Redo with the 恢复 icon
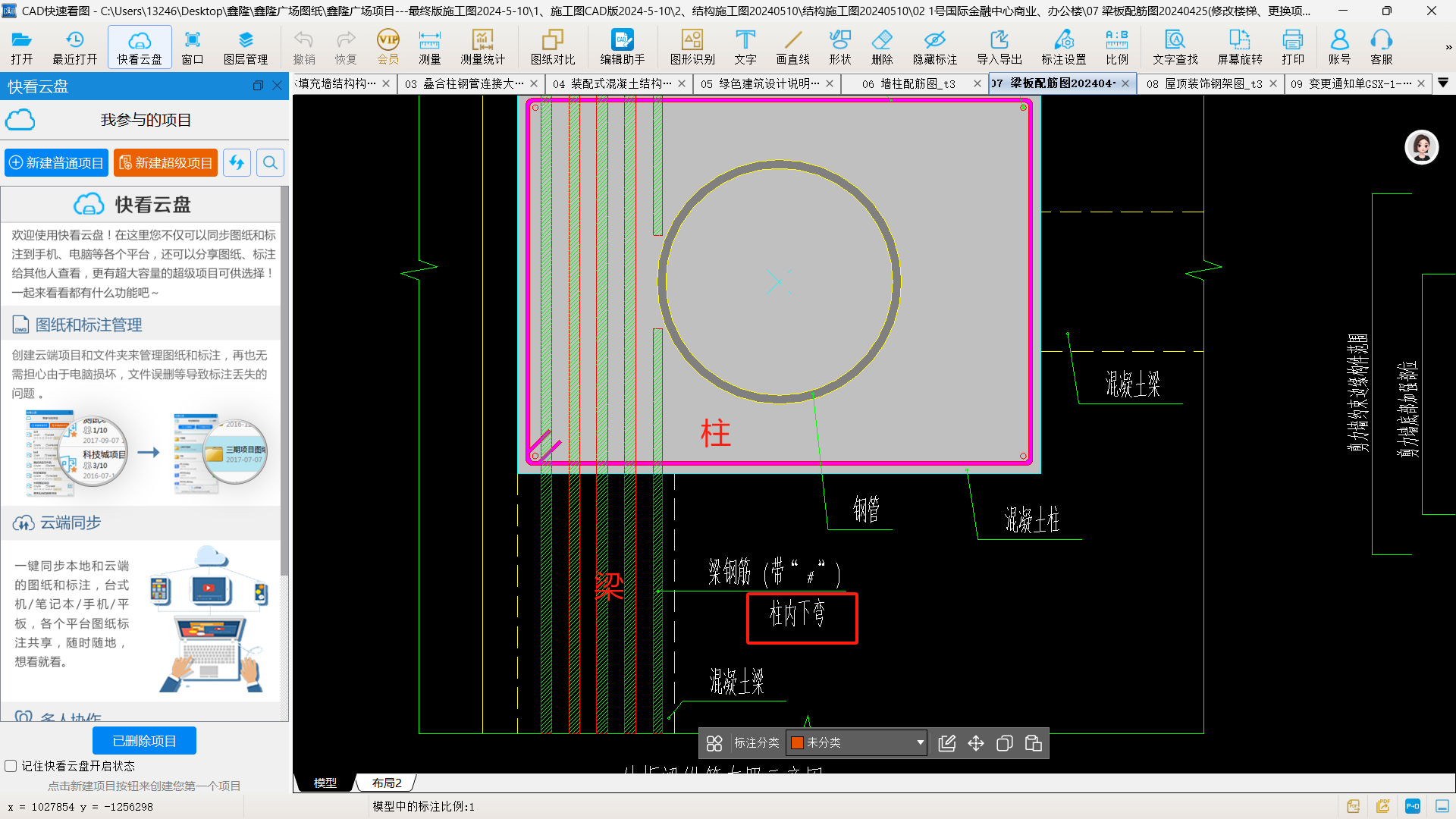The image size is (1456, 819). 346,47
